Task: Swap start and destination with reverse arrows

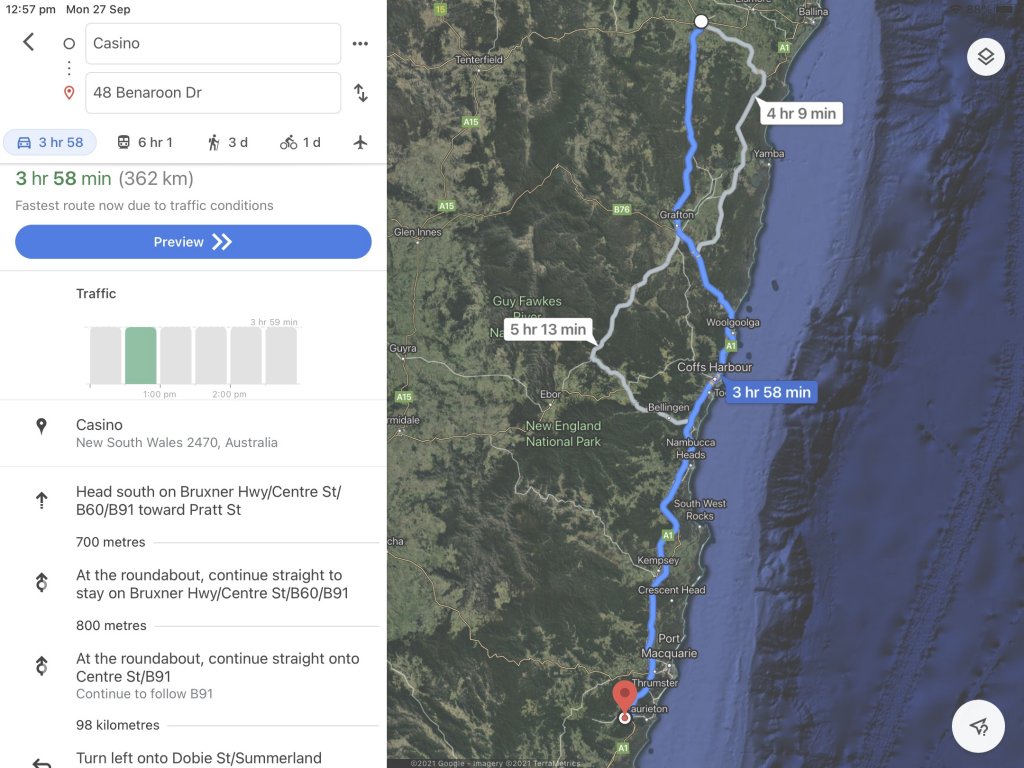Action: point(360,93)
